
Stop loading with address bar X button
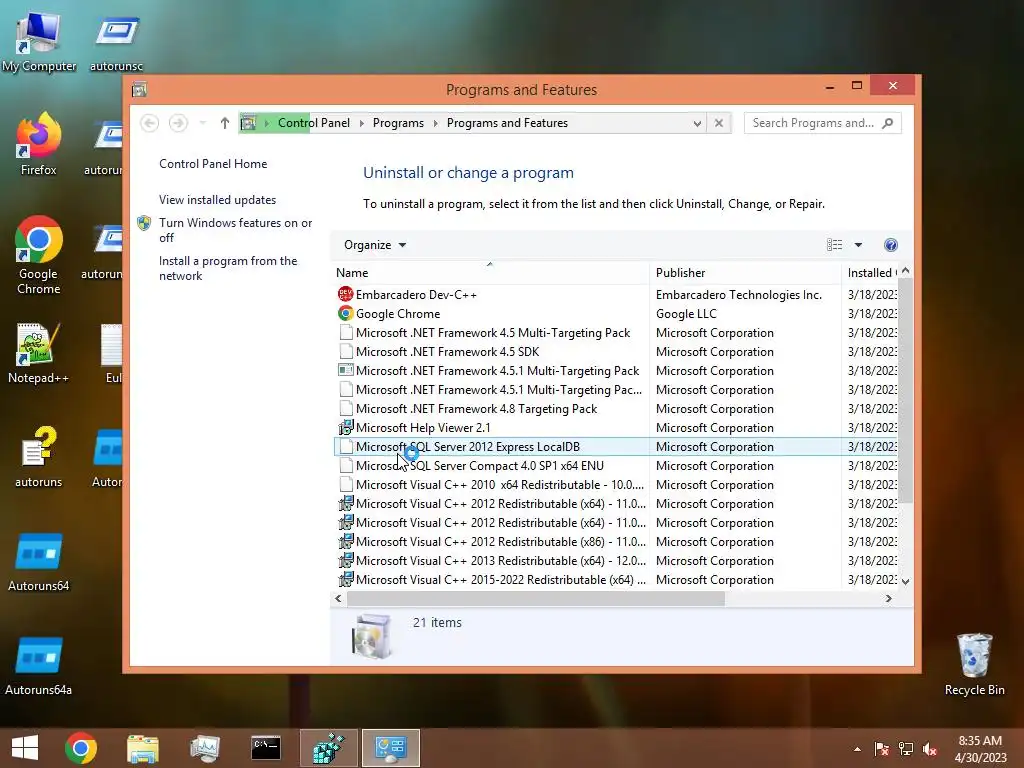(x=718, y=123)
